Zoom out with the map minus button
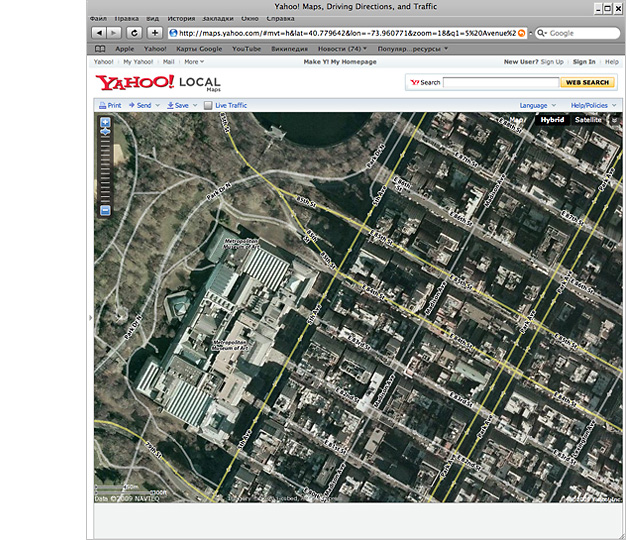 [104, 210]
